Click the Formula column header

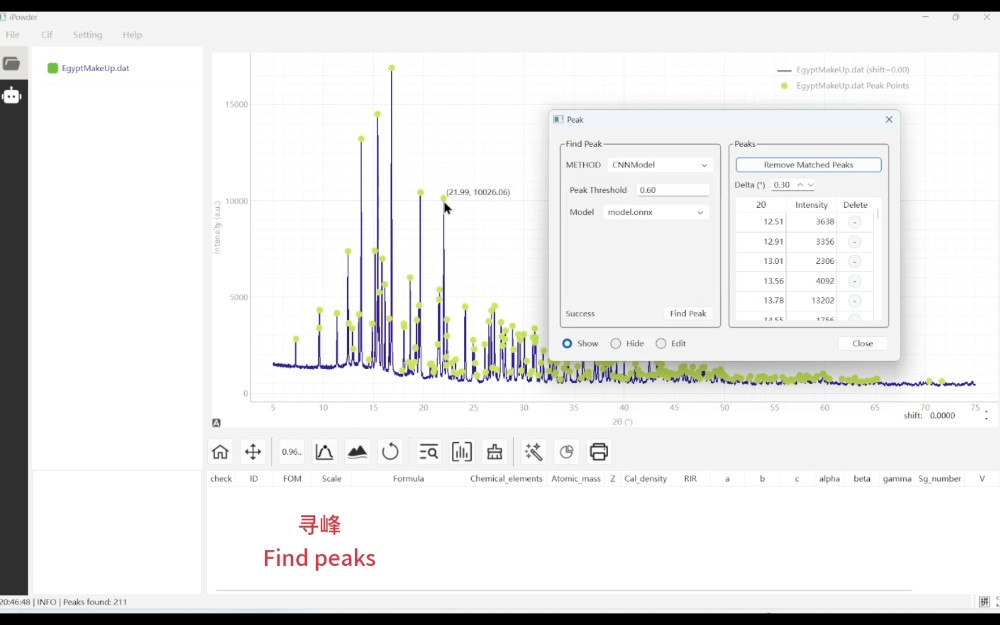coord(408,478)
